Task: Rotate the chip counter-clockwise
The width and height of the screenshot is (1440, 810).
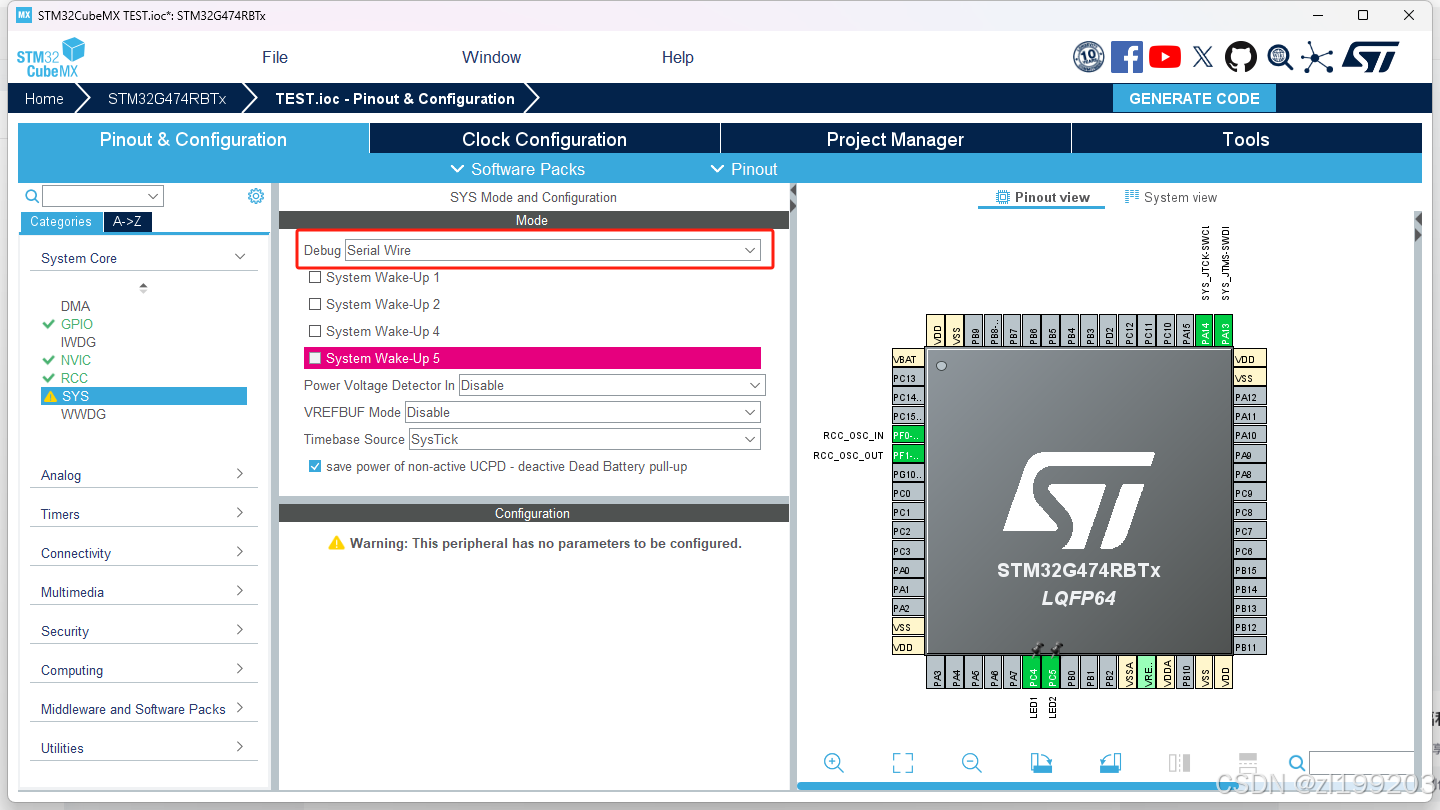Action: pos(1110,763)
